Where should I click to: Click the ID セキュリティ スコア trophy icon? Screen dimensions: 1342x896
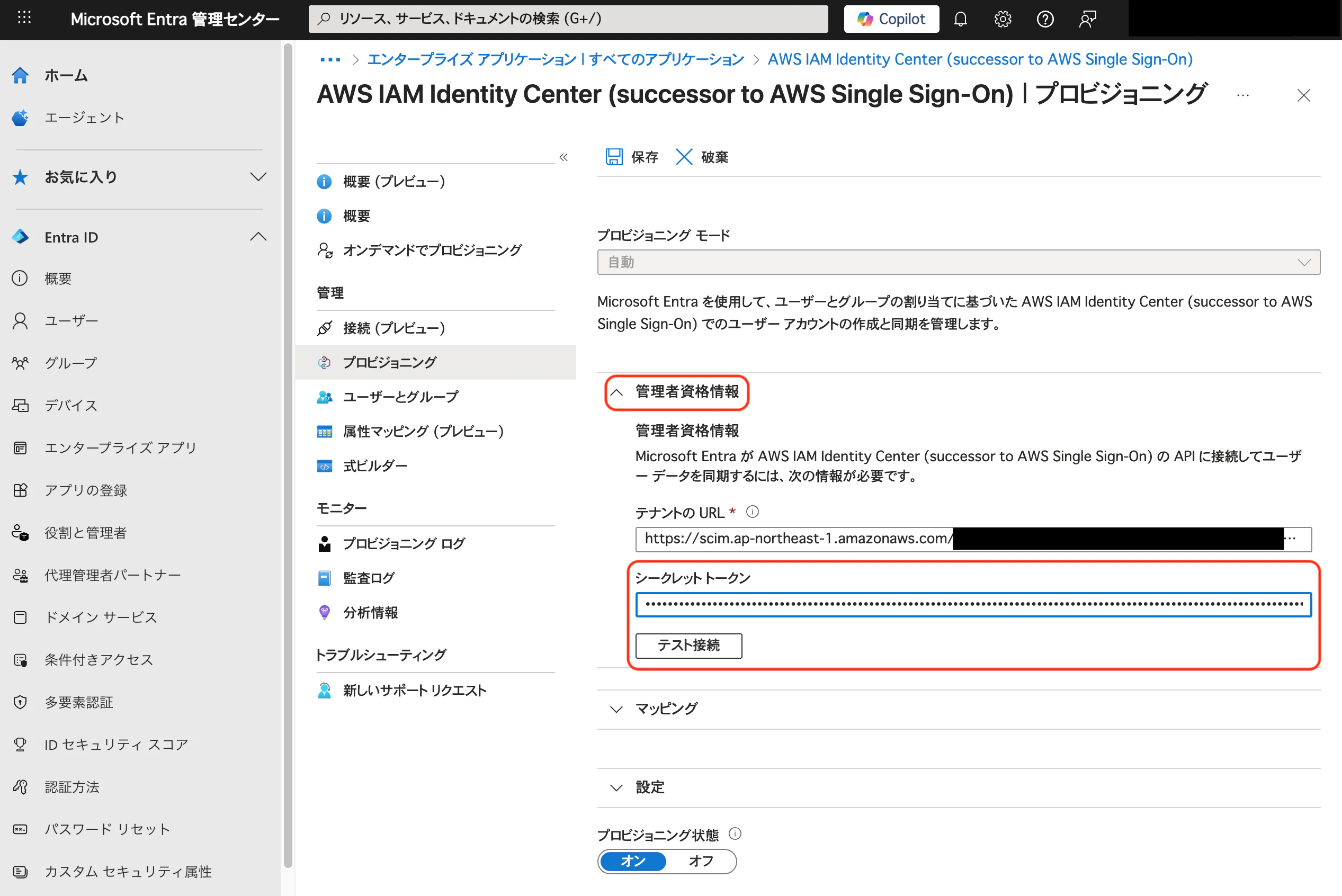click(20, 744)
